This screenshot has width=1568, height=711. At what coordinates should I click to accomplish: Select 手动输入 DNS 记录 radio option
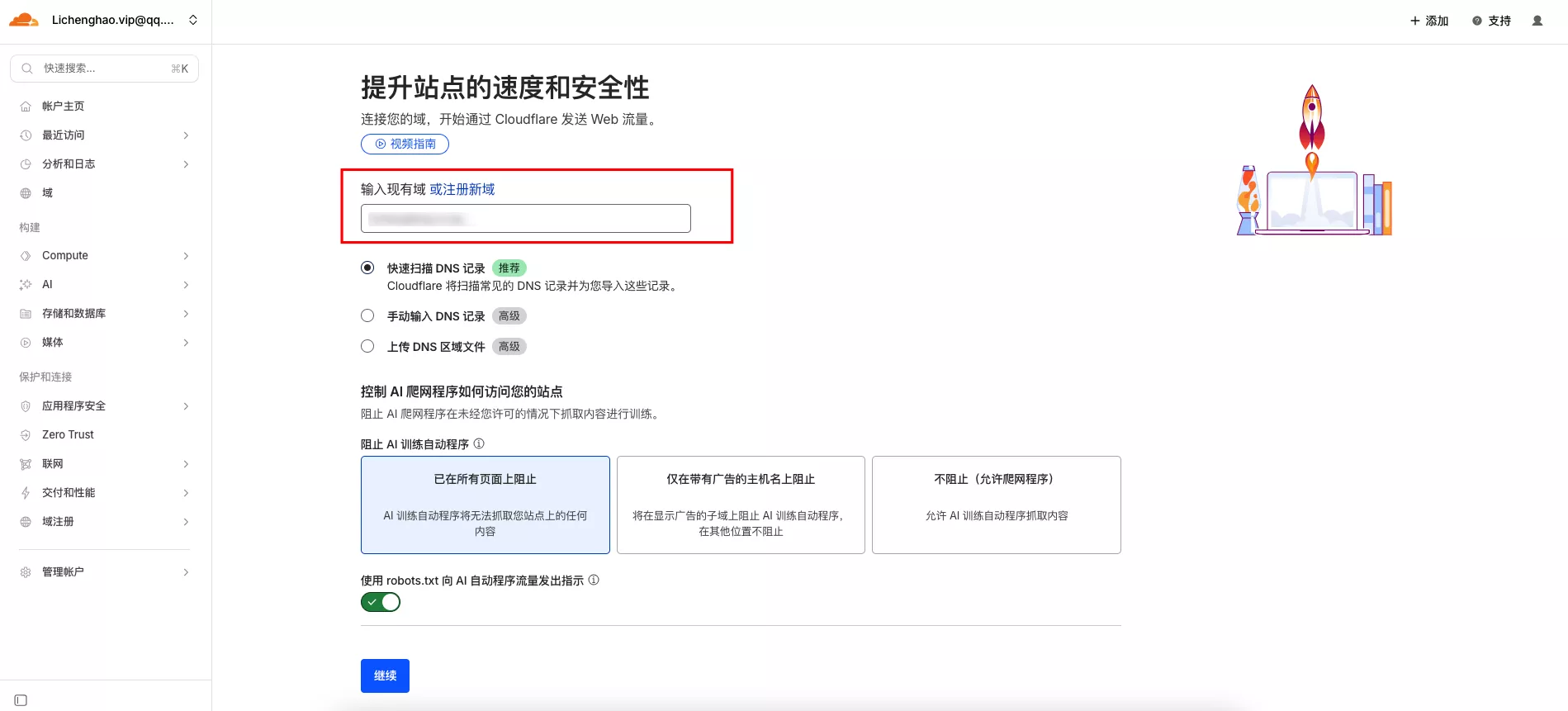(x=367, y=316)
